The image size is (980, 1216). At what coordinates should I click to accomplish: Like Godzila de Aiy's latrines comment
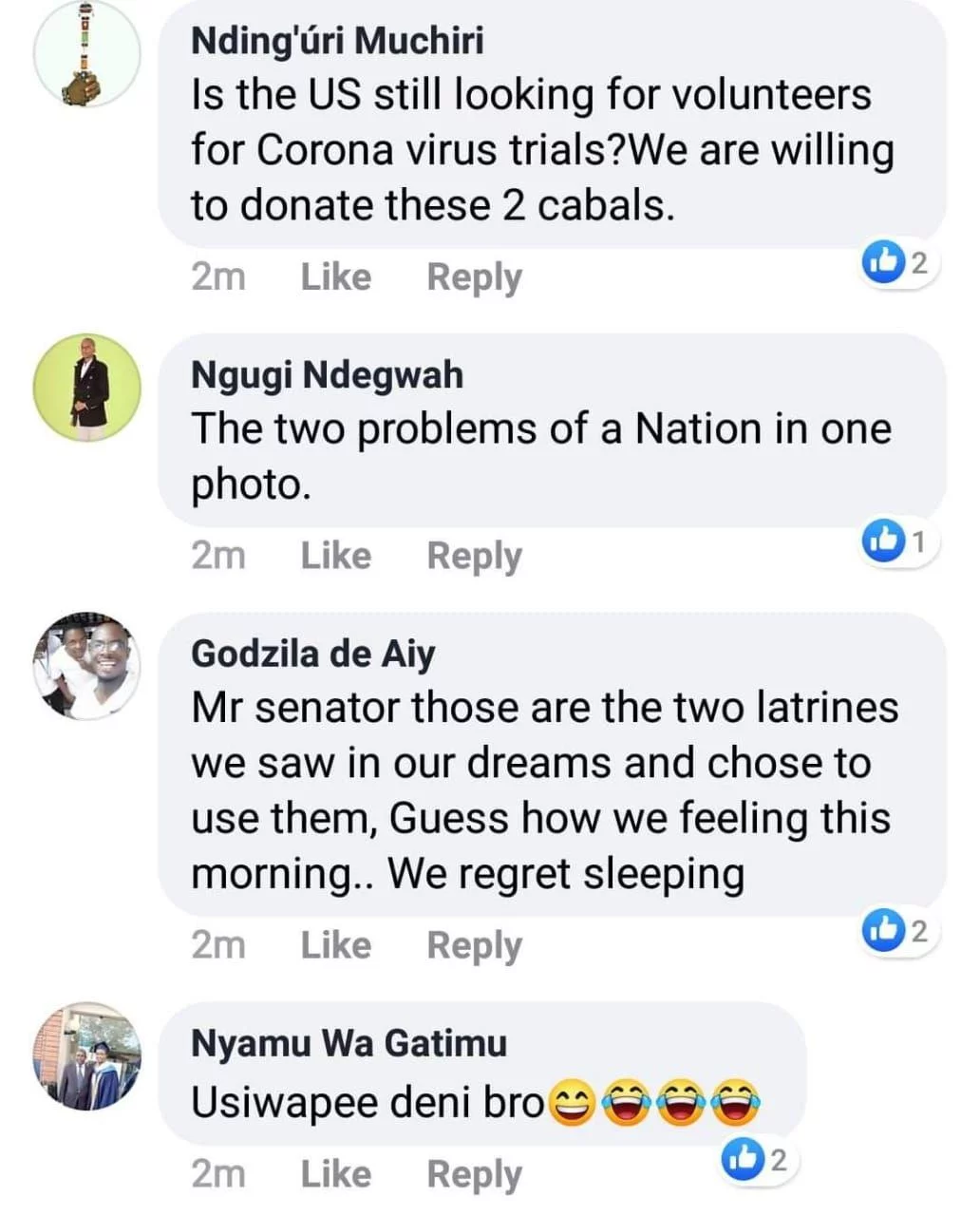click(x=336, y=945)
